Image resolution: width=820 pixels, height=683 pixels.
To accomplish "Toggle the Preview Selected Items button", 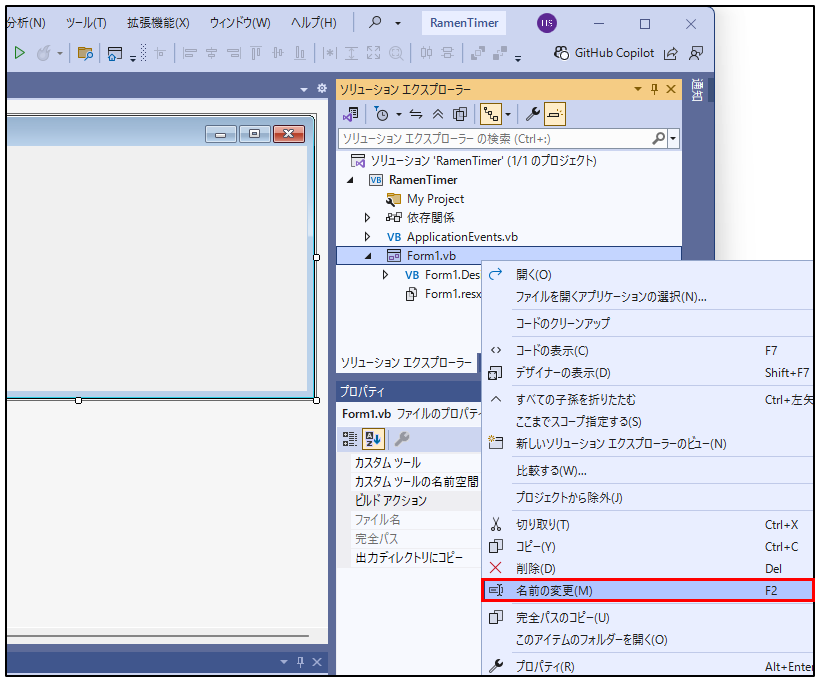I will [556, 114].
